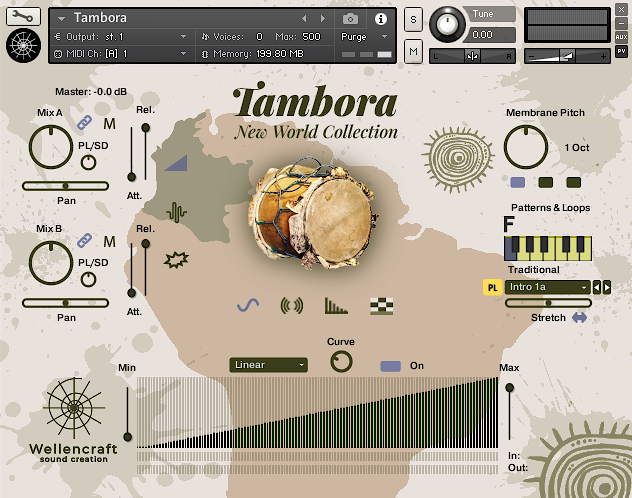
Task: Open the checkered pattern sequencer icon
Action: (381, 306)
